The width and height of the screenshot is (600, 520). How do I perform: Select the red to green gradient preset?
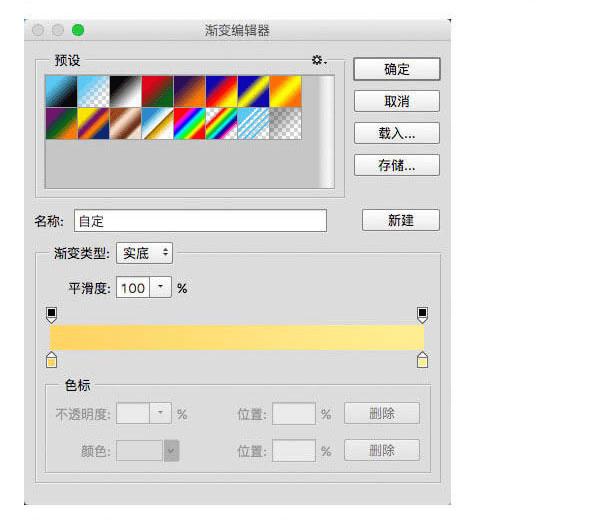tap(157, 91)
